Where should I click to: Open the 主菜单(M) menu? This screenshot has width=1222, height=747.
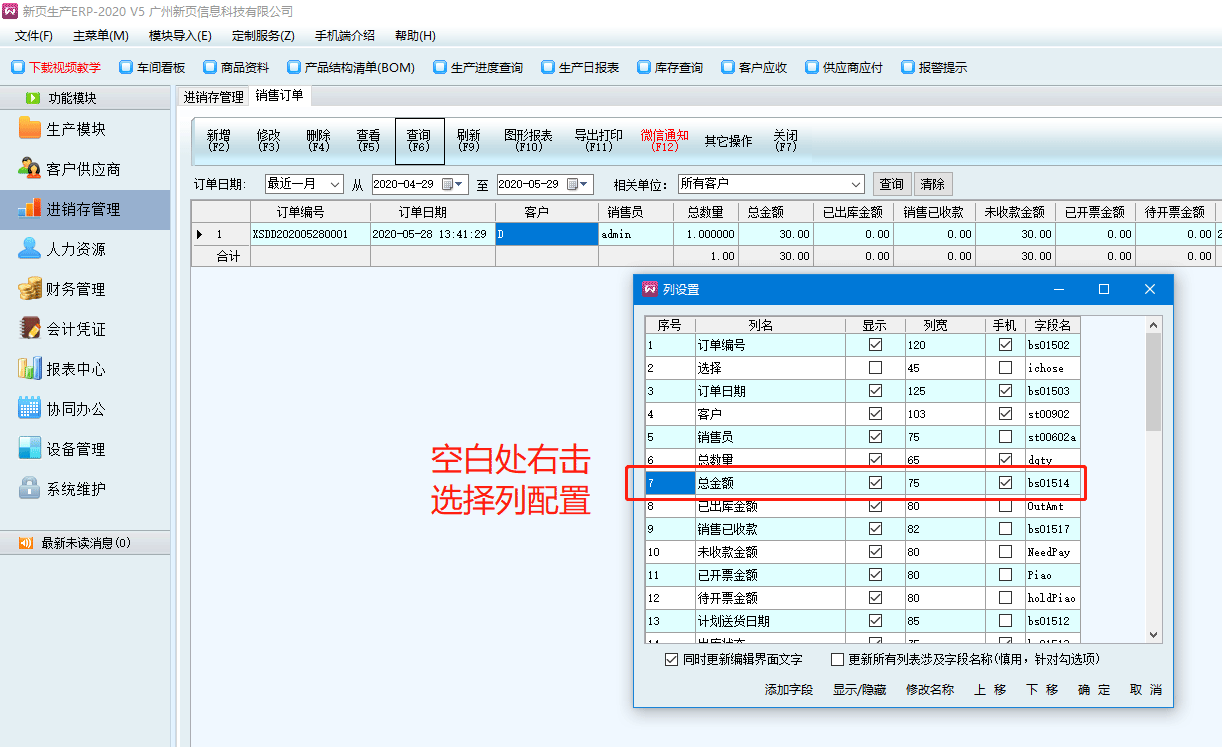pos(100,36)
